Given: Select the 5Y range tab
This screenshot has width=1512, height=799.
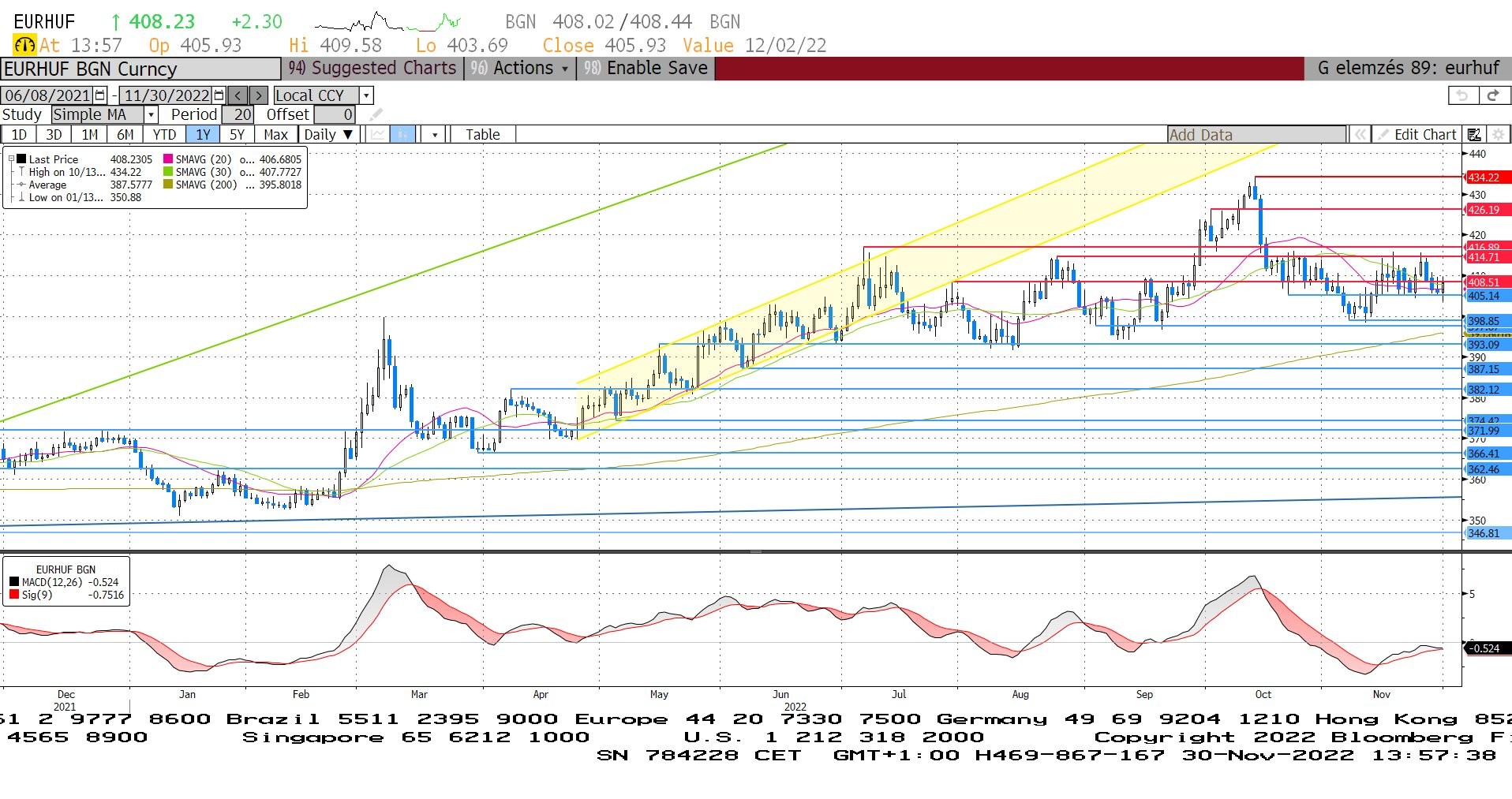Looking at the screenshot, I should (x=237, y=135).
